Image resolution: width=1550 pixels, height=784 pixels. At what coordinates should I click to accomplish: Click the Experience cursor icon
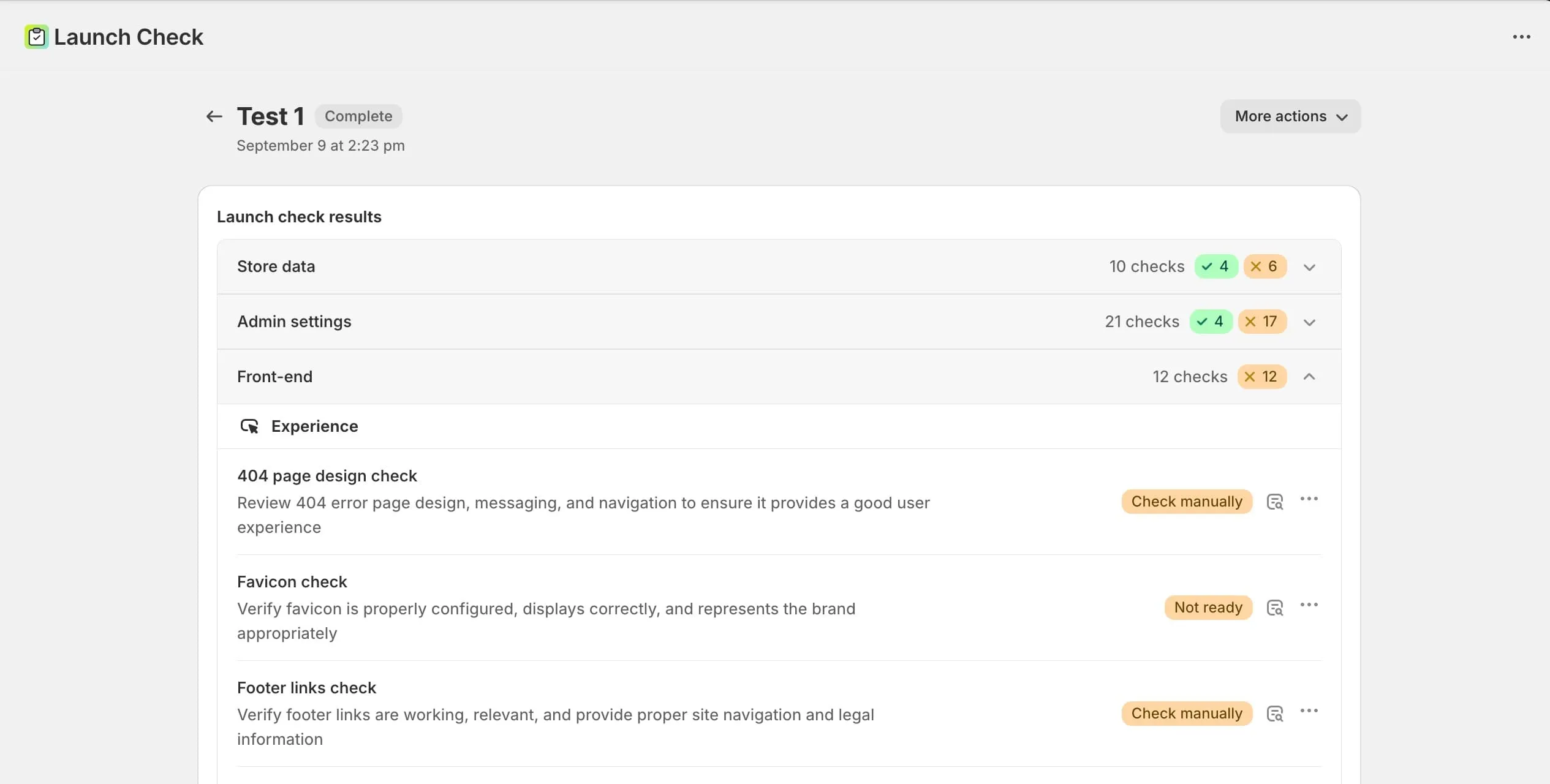pyautogui.click(x=249, y=426)
